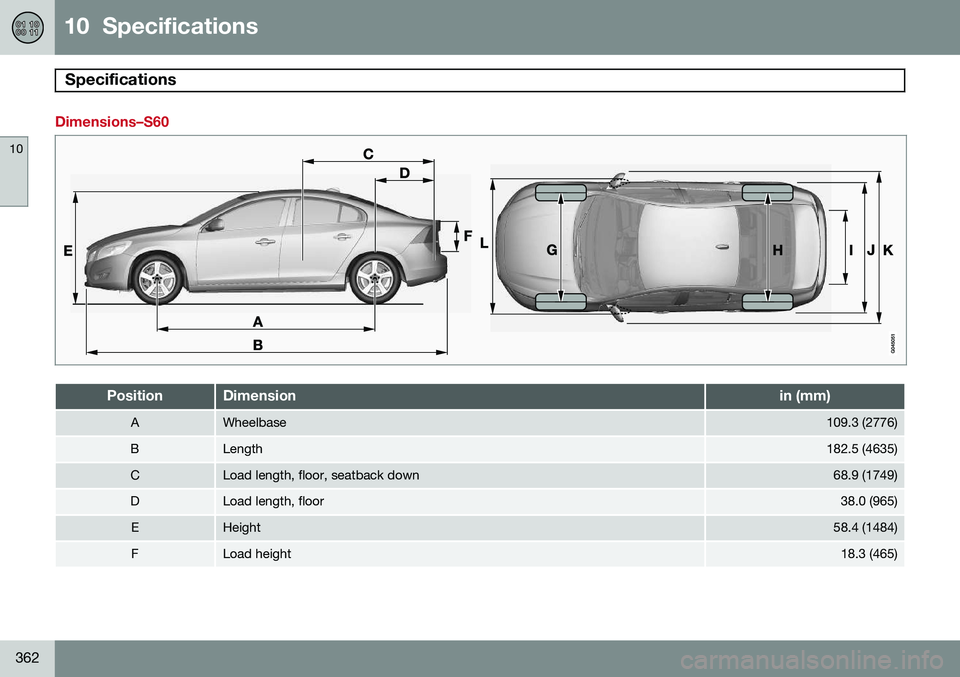This screenshot has height=677, width=960.
Task: Click label 'H' on rear track
Action: pos(778,250)
